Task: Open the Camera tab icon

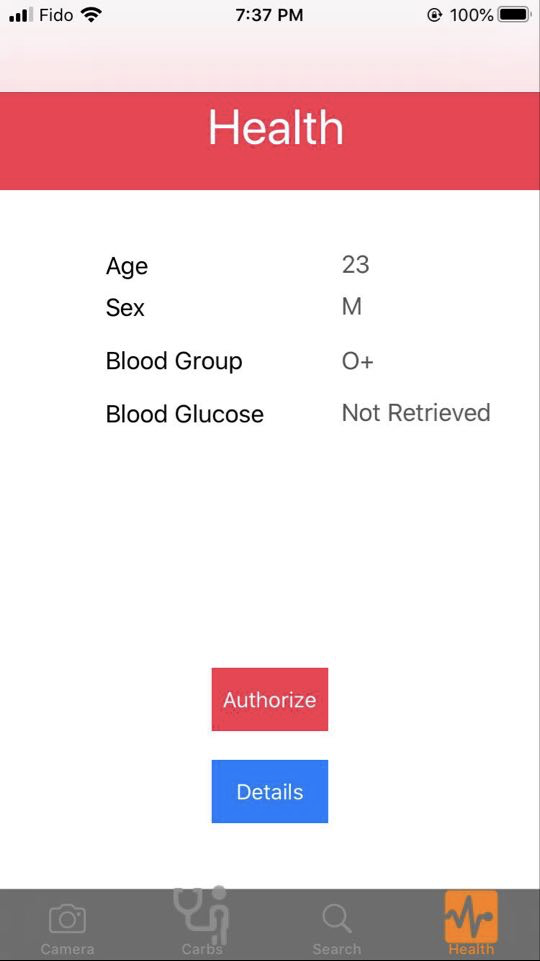Action: 67,919
